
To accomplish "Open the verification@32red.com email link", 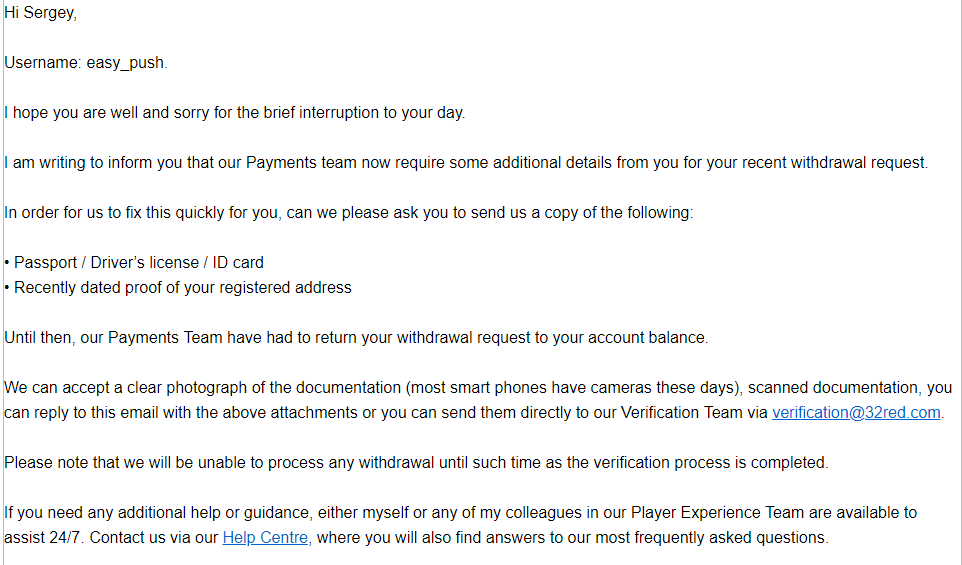I will (x=856, y=413).
